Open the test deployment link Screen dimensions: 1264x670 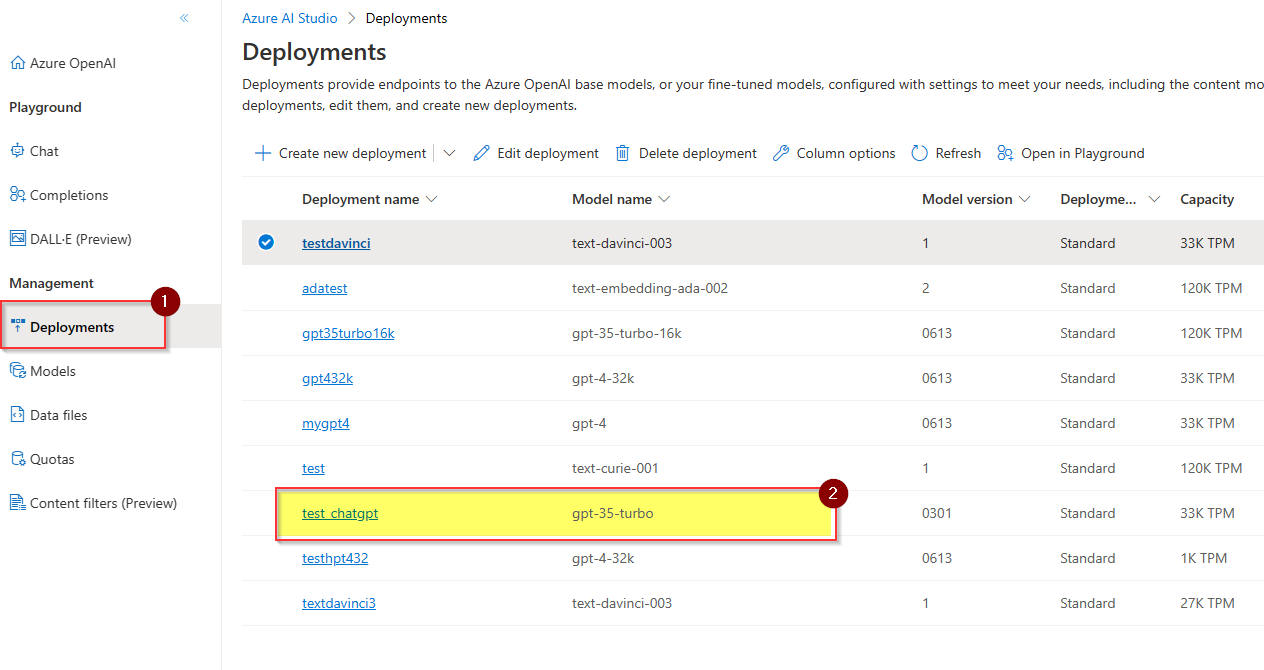pyautogui.click(x=313, y=468)
